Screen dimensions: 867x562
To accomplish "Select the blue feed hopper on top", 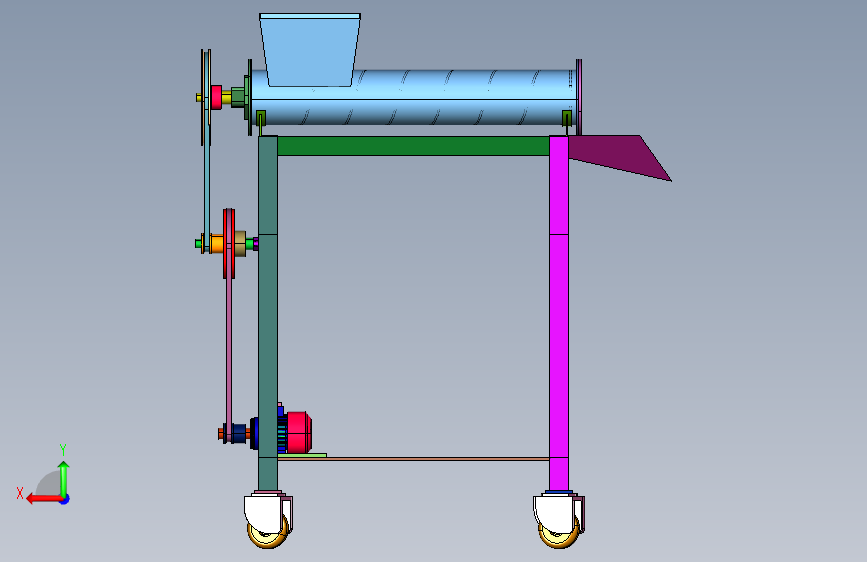I will coord(310,50).
